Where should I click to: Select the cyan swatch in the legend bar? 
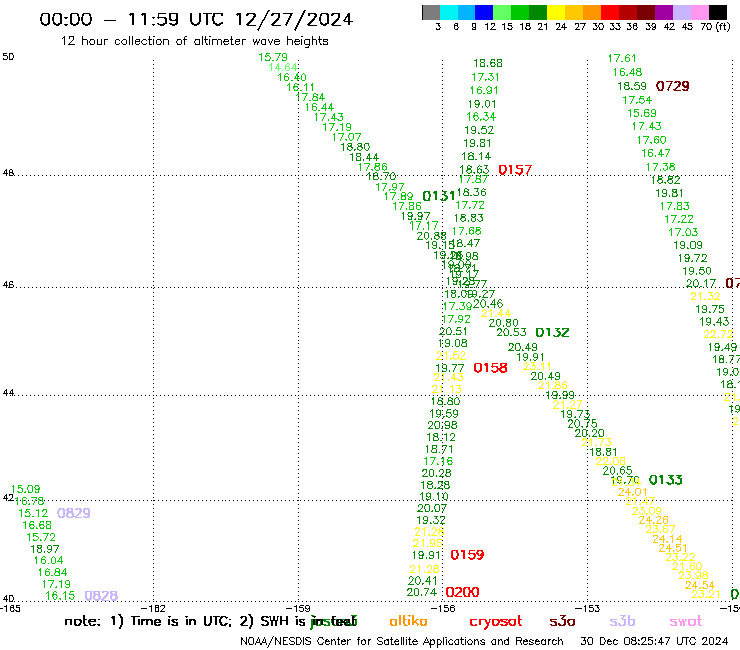point(449,12)
